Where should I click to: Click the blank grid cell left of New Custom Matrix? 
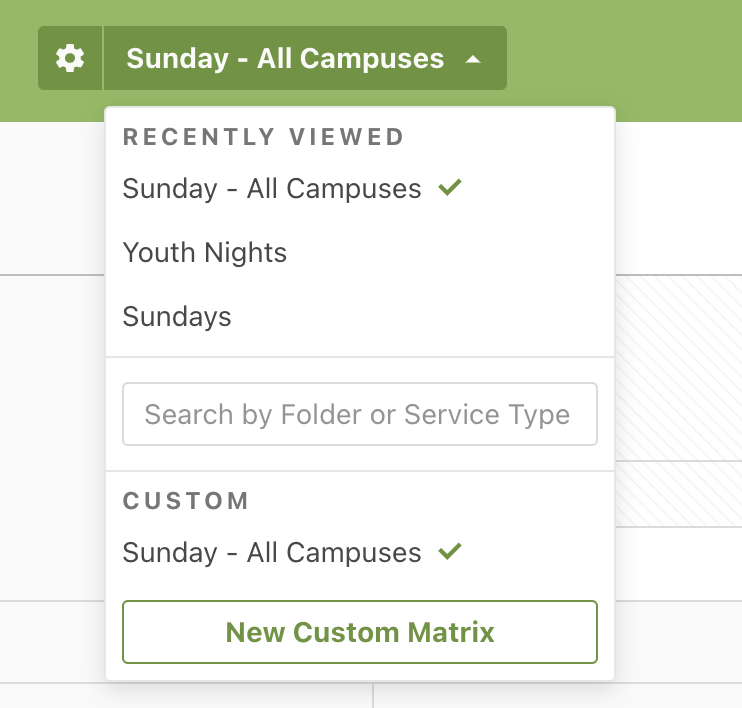[50, 640]
